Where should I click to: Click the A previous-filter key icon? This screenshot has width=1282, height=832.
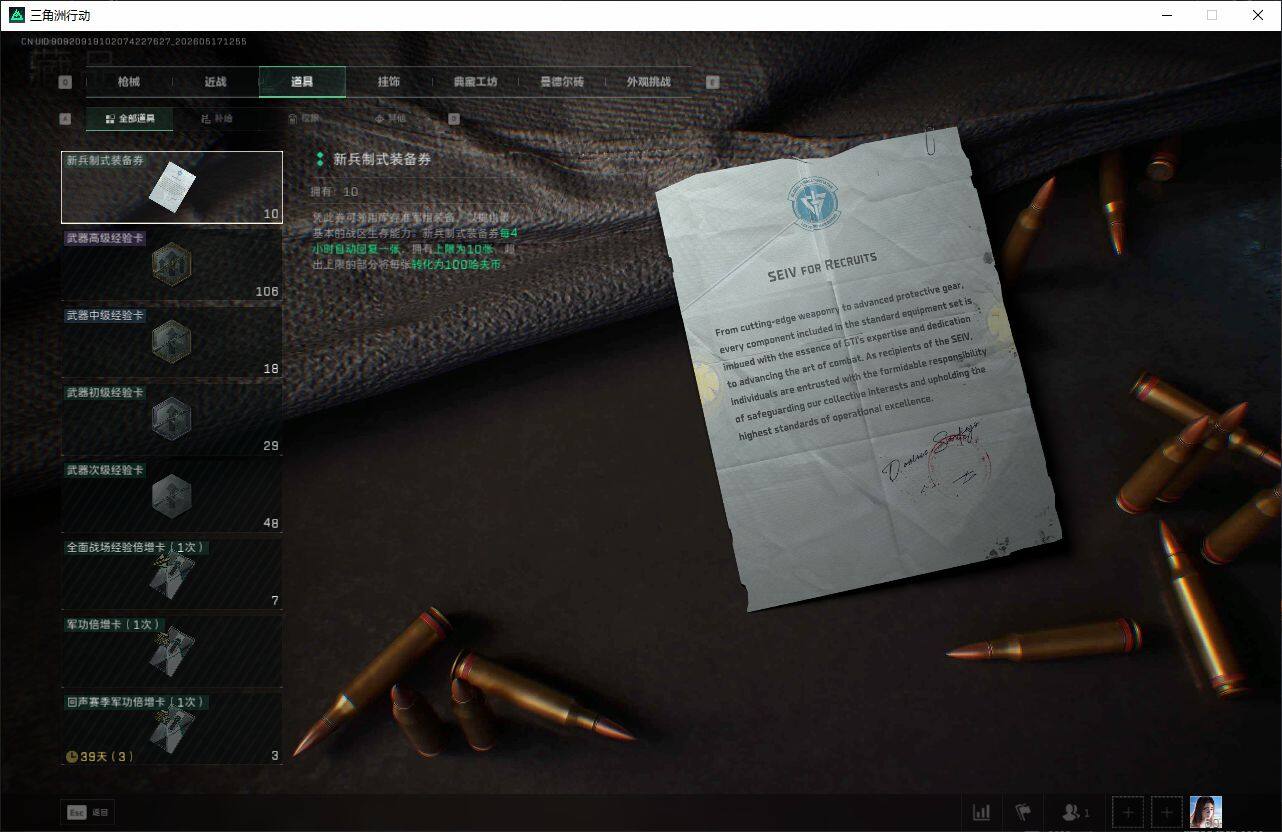coord(65,119)
